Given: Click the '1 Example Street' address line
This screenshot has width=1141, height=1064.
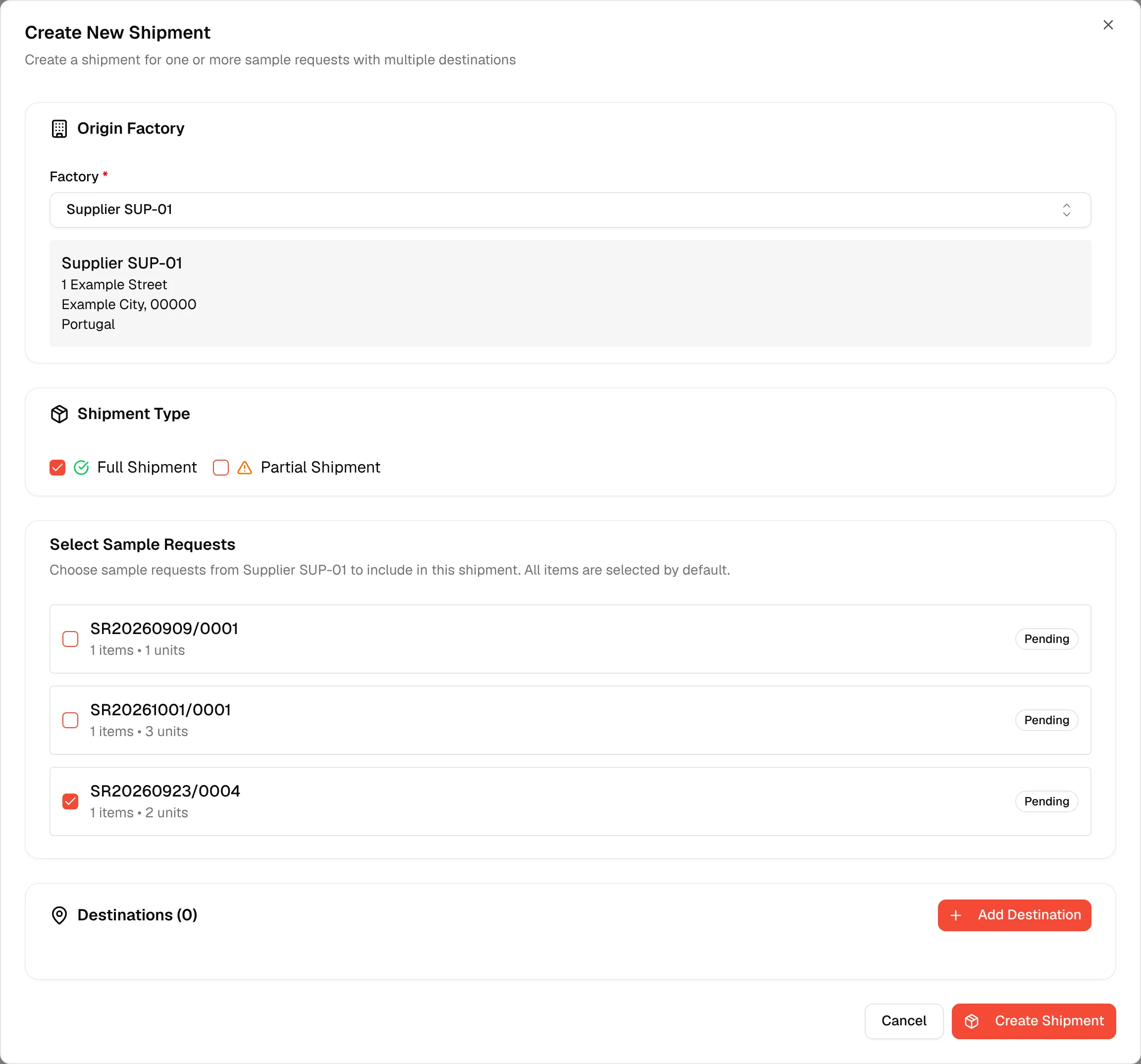Looking at the screenshot, I should click(x=114, y=285).
